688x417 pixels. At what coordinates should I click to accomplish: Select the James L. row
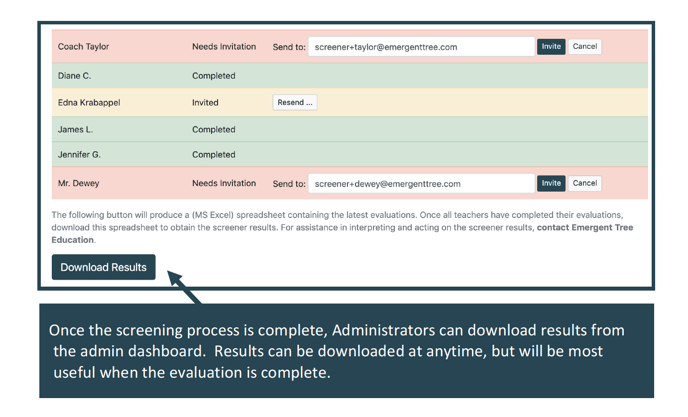coord(75,130)
